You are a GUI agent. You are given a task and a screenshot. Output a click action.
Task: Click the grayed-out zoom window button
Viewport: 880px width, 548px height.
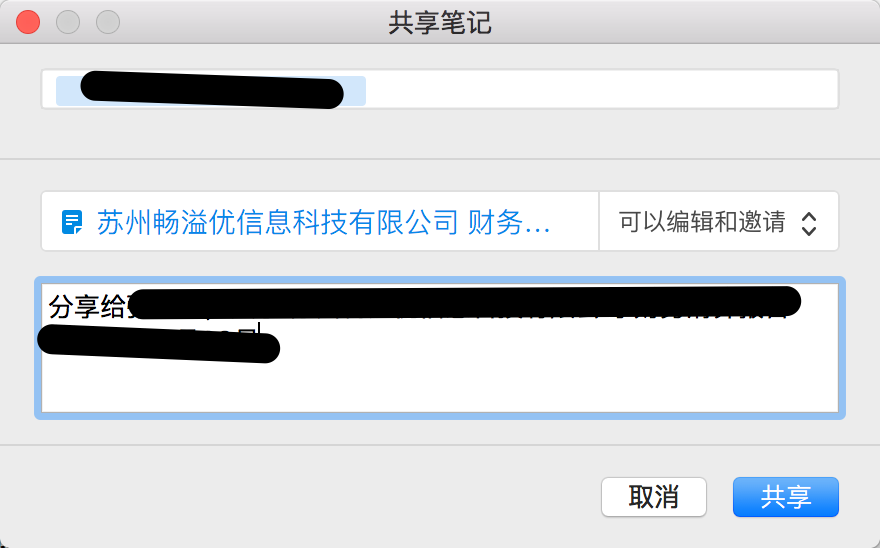108,22
